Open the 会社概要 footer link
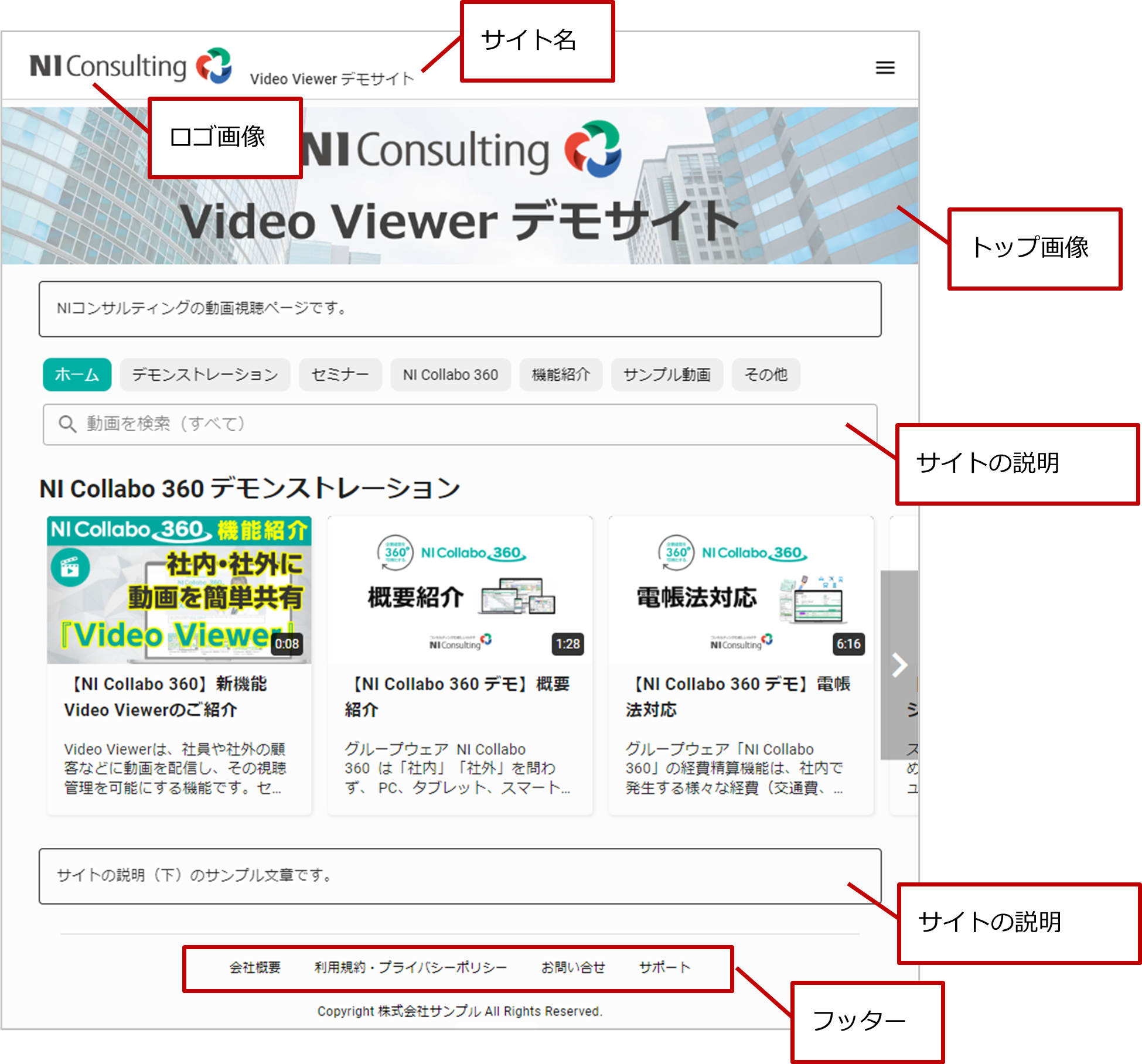The width and height of the screenshot is (1142, 1064). coord(255,967)
